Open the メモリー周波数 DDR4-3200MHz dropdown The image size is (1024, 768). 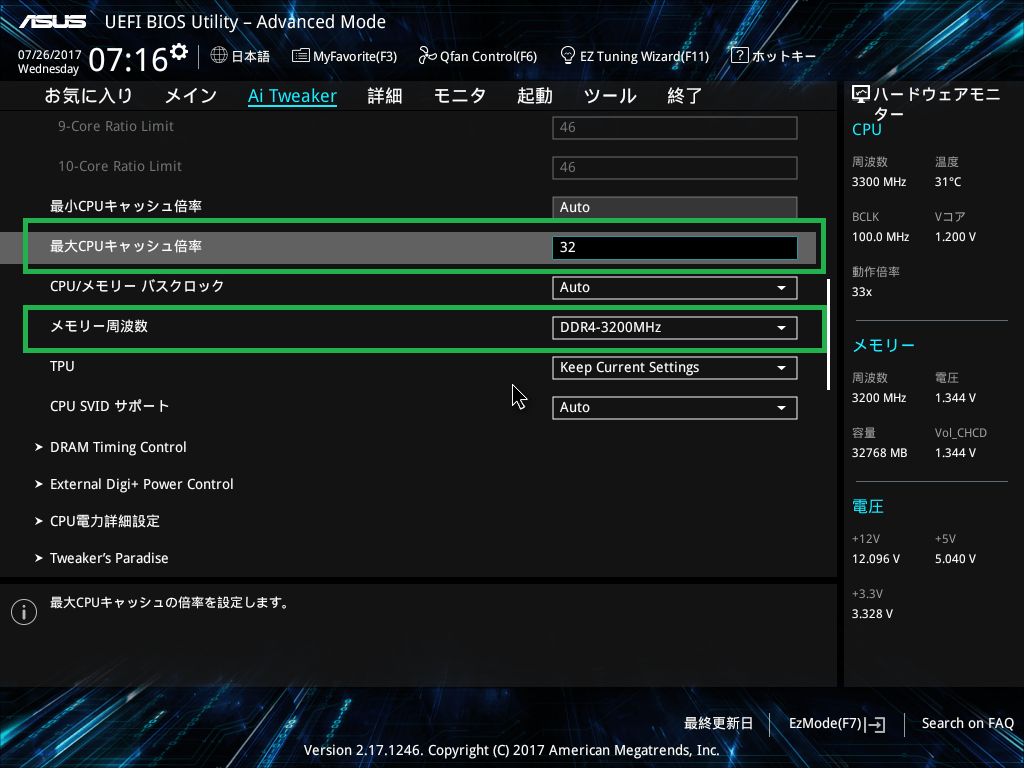[675, 328]
